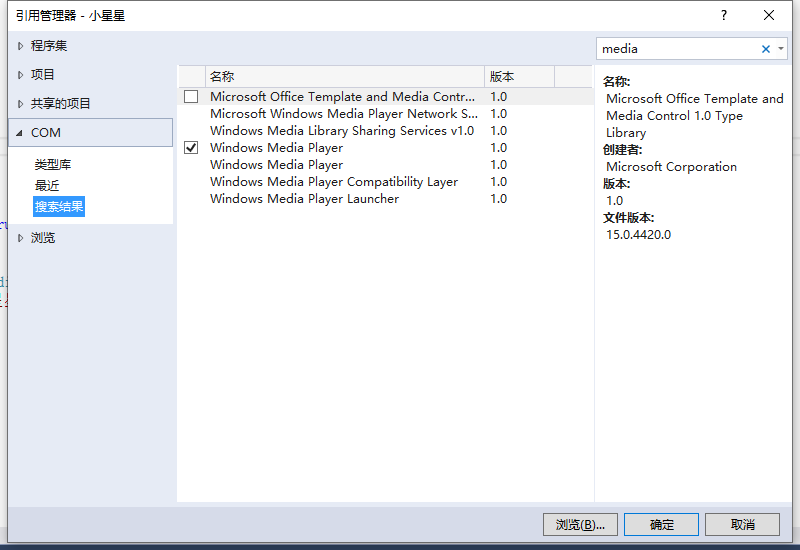Confirm with the 确定 button
Screen dimensions: 800x550
[x=661, y=524]
